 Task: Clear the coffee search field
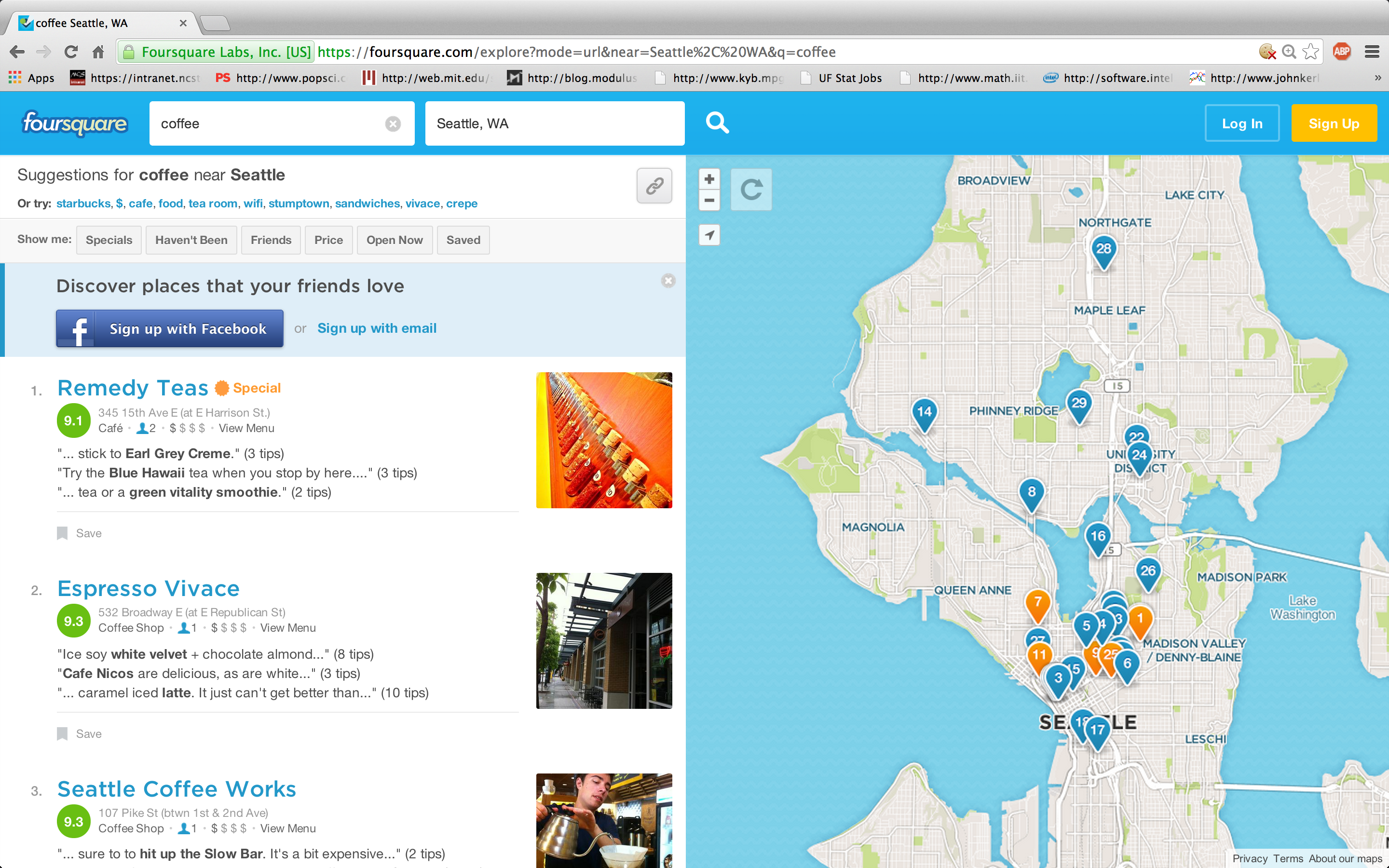pos(393,123)
